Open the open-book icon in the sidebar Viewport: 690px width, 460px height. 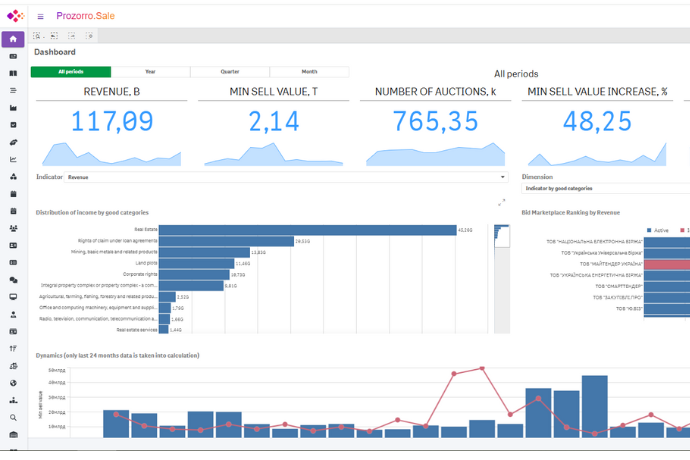click(13, 73)
